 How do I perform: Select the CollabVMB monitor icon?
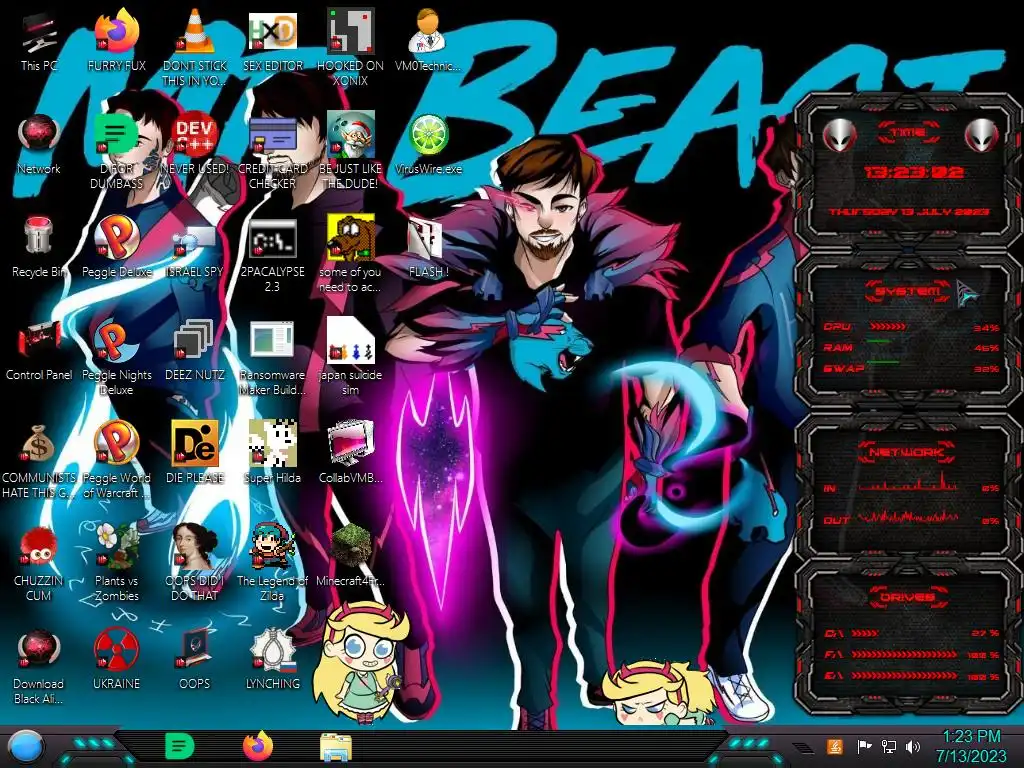(350, 454)
